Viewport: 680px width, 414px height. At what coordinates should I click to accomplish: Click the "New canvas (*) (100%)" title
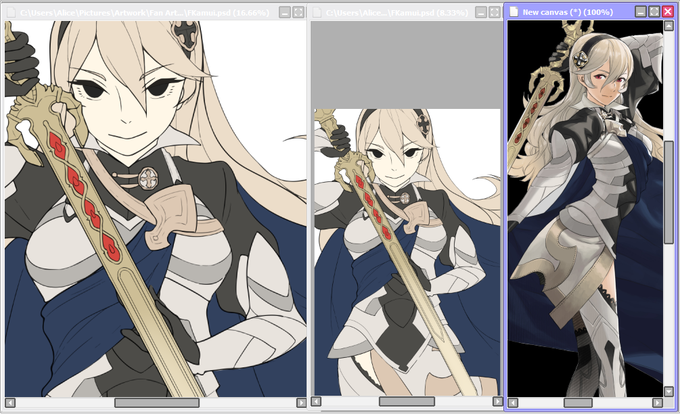pyautogui.click(x=568, y=12)
